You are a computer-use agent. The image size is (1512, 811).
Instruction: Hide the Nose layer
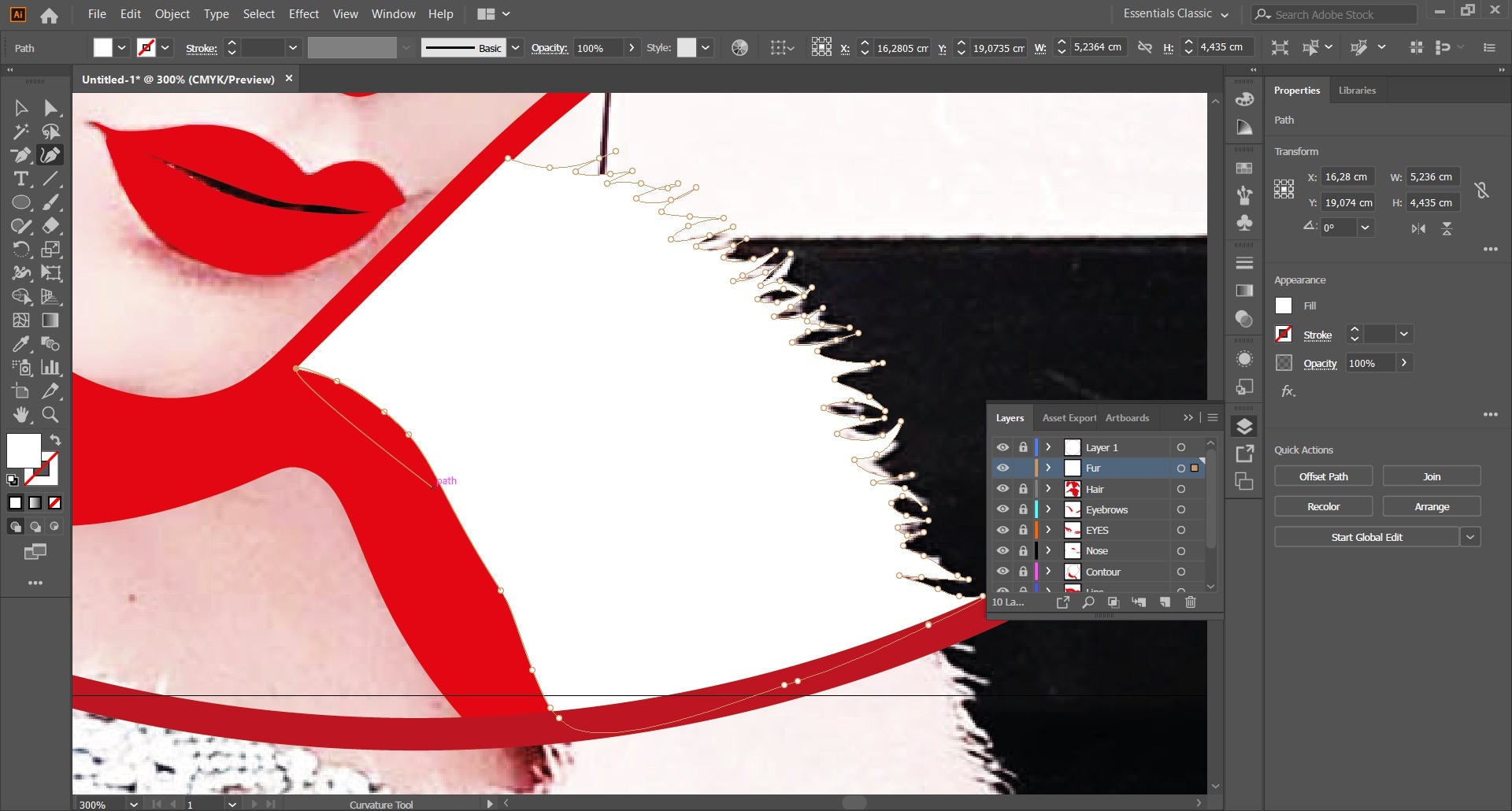(1002, 551)
